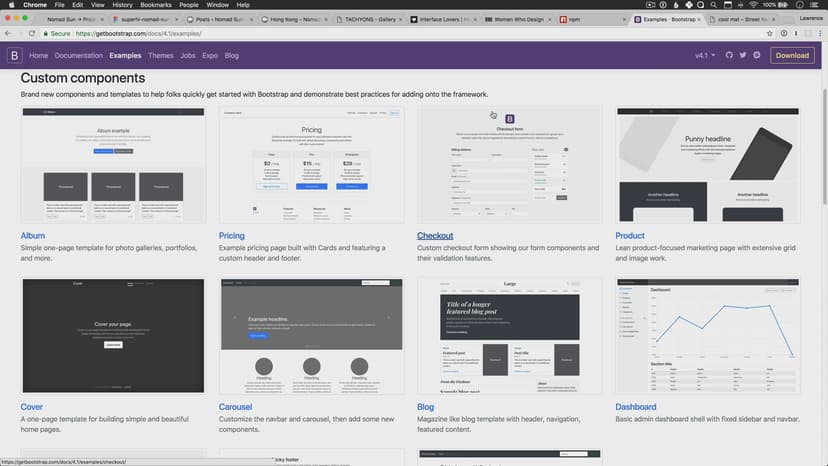This screenshot has width=828, height=466.
Task: Open the Dashboard example thumbnail
Action: tap(708, 335)
